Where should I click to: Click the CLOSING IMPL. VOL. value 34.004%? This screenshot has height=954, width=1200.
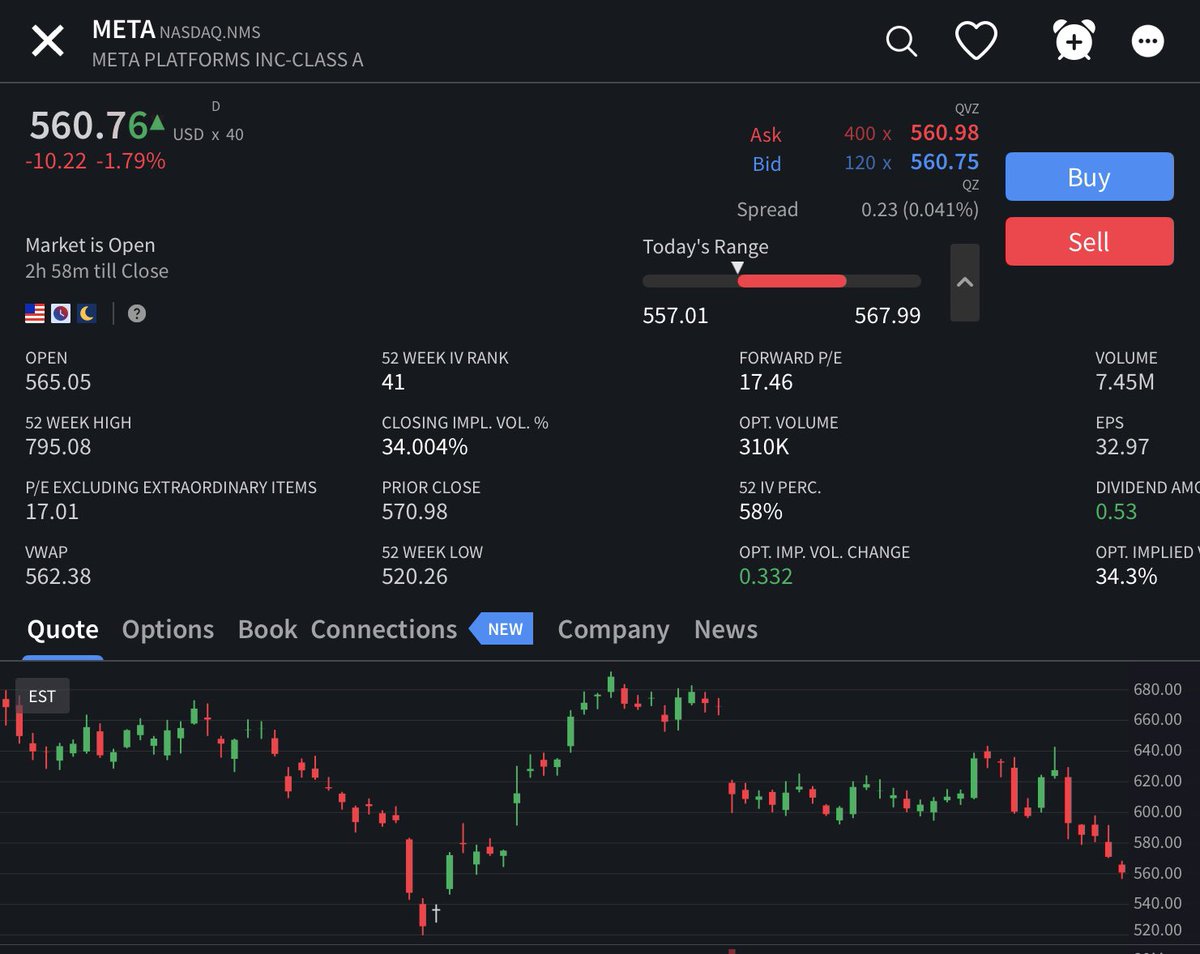click(x=425, y=447)
